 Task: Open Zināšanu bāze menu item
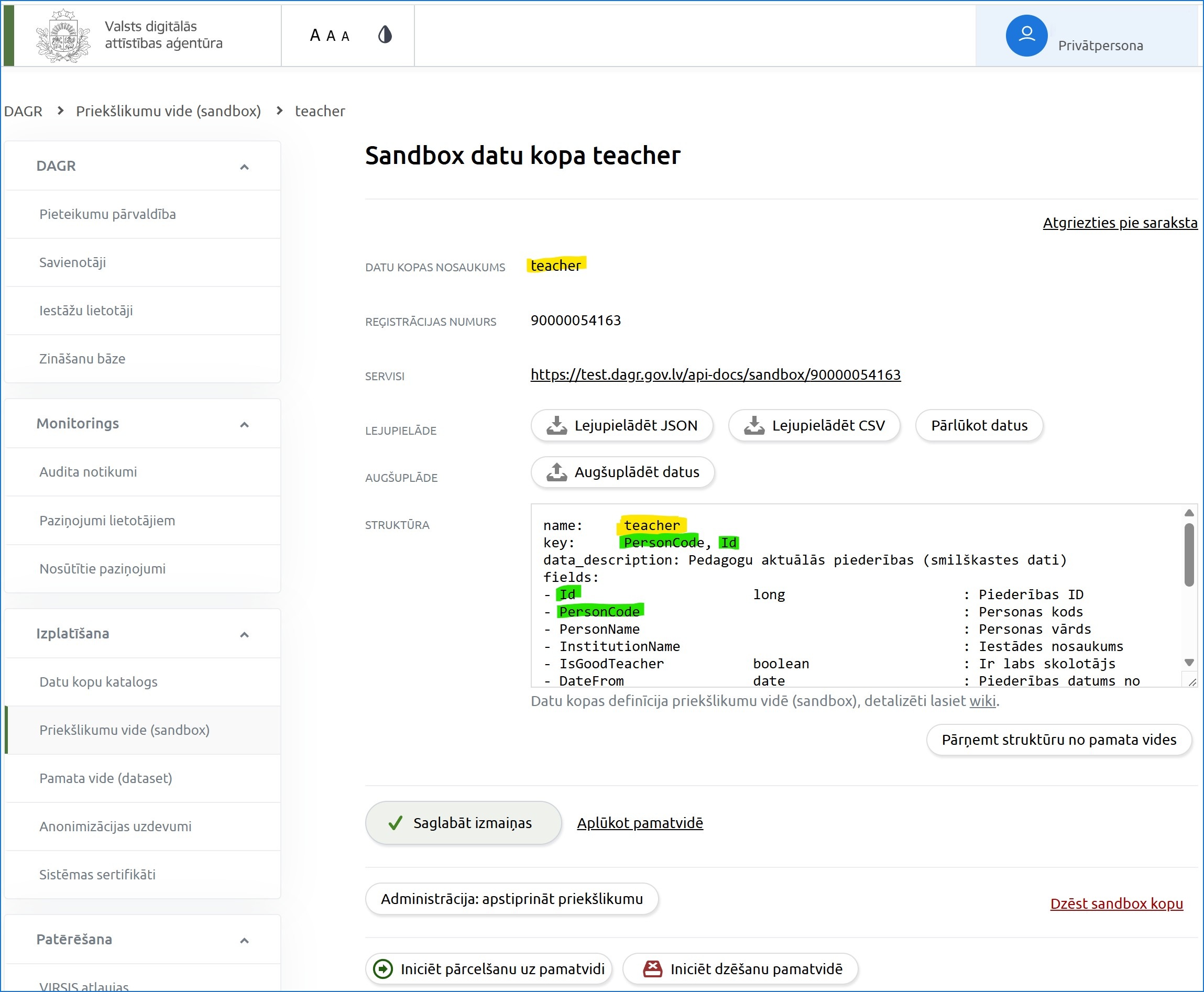coord(143,358)
